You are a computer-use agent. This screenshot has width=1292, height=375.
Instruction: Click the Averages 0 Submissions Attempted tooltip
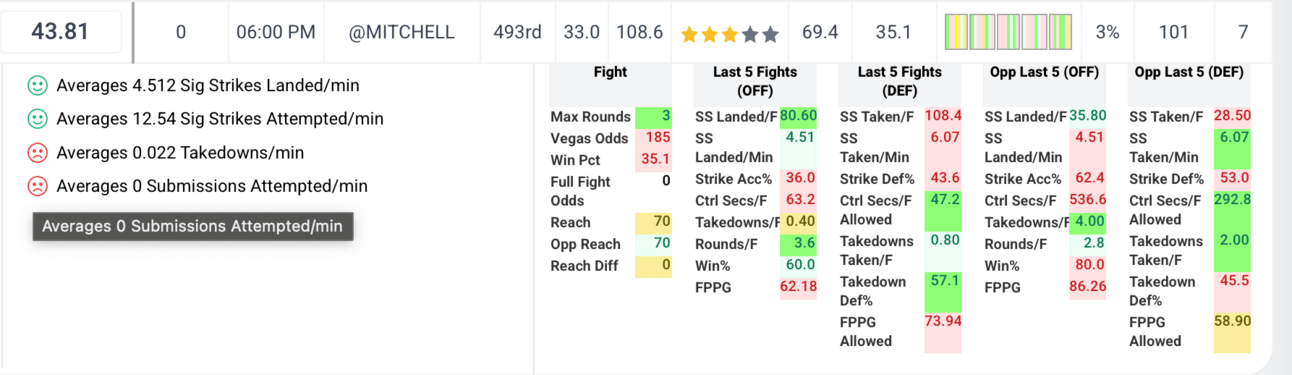click(192, 226)
